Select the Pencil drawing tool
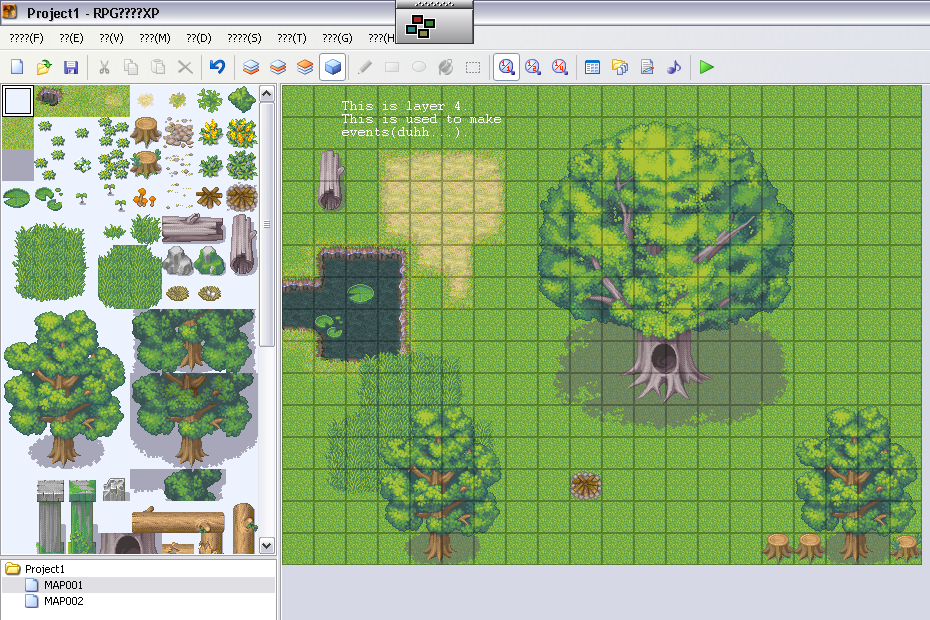930x620 pixels. (364, 67)
